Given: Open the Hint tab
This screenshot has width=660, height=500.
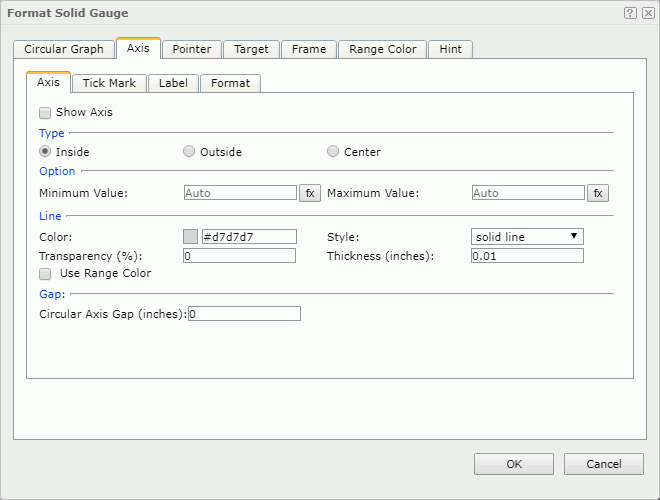Looking at the screenshot, I should click(x=451, y=49).
